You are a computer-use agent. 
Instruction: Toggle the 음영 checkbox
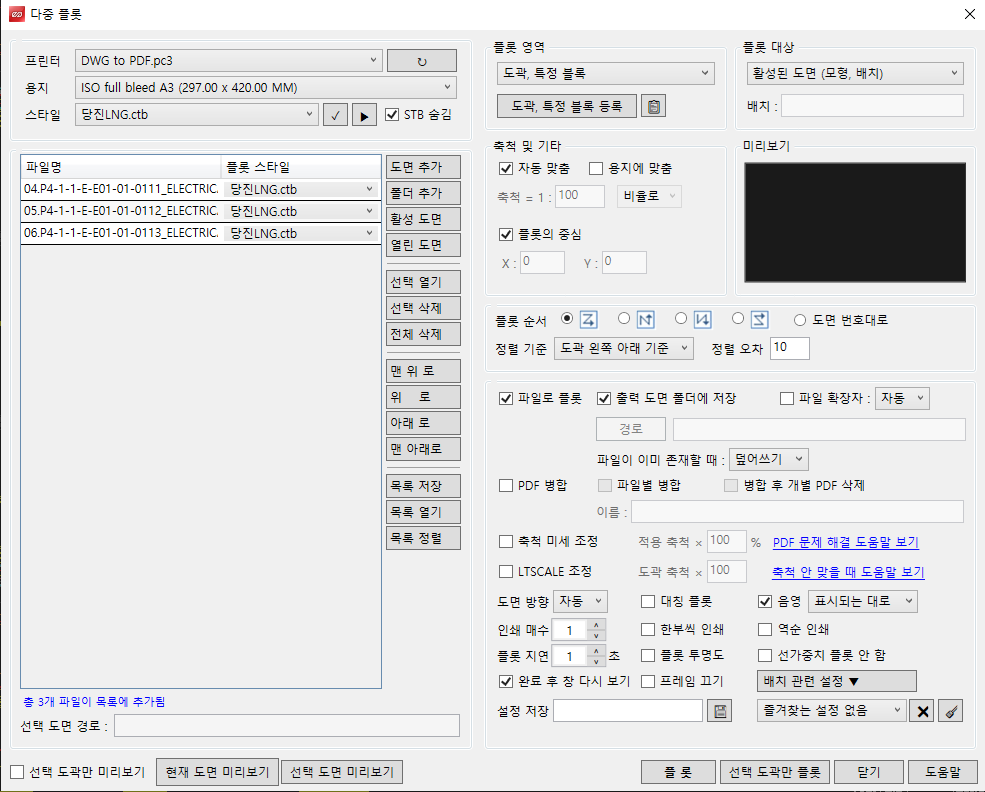[x=765, y=602]
